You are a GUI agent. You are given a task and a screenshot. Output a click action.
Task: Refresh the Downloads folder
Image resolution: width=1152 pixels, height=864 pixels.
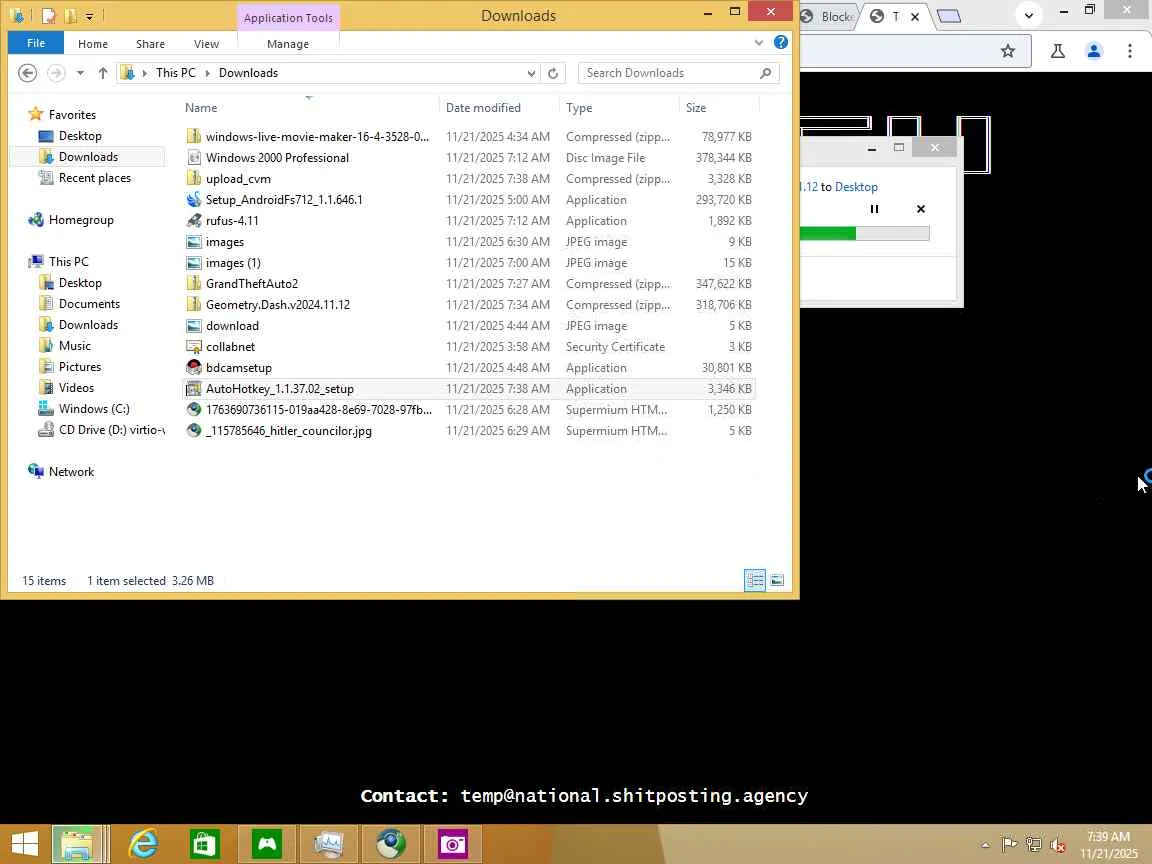pyautogui.click(x=553, y=73)
